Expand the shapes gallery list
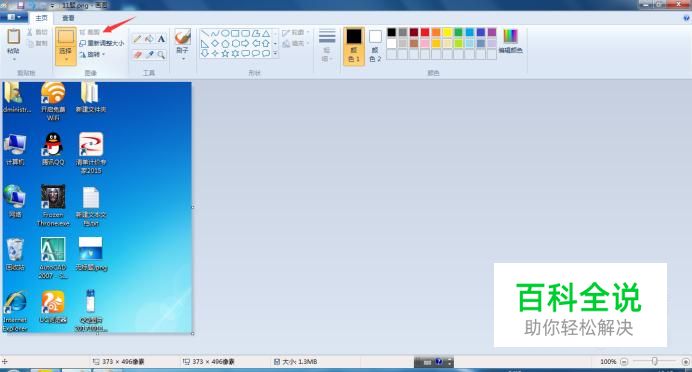Image resolution: width=692 pixels, height=372 pixels. pos(275,53)
